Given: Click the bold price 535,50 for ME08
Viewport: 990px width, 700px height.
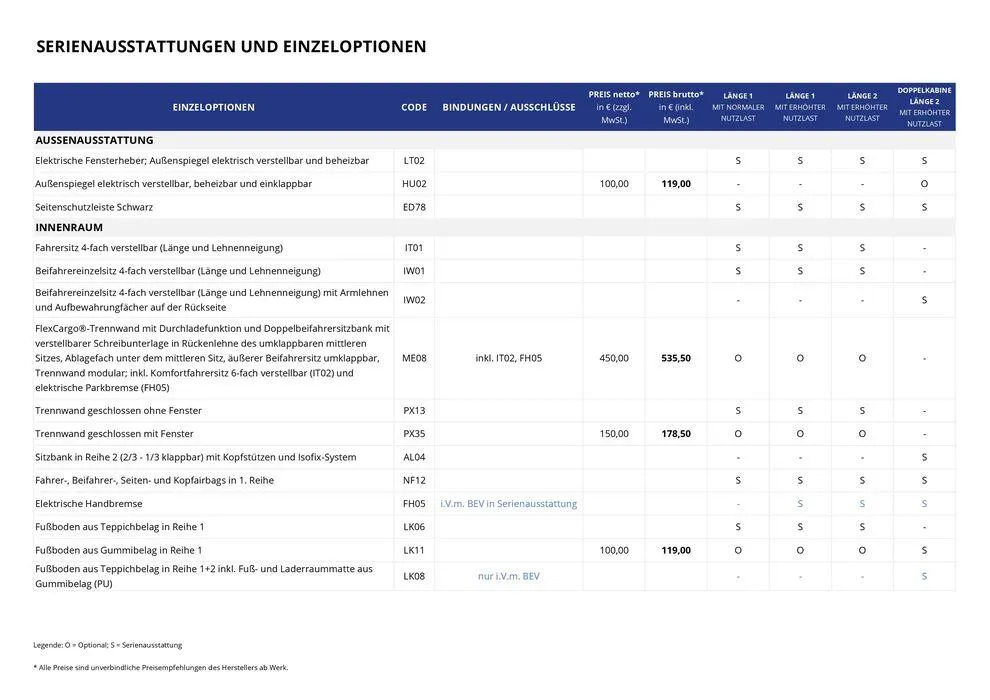Looking at the screenshot, I should pyautogui.click(x=676, y=355).
